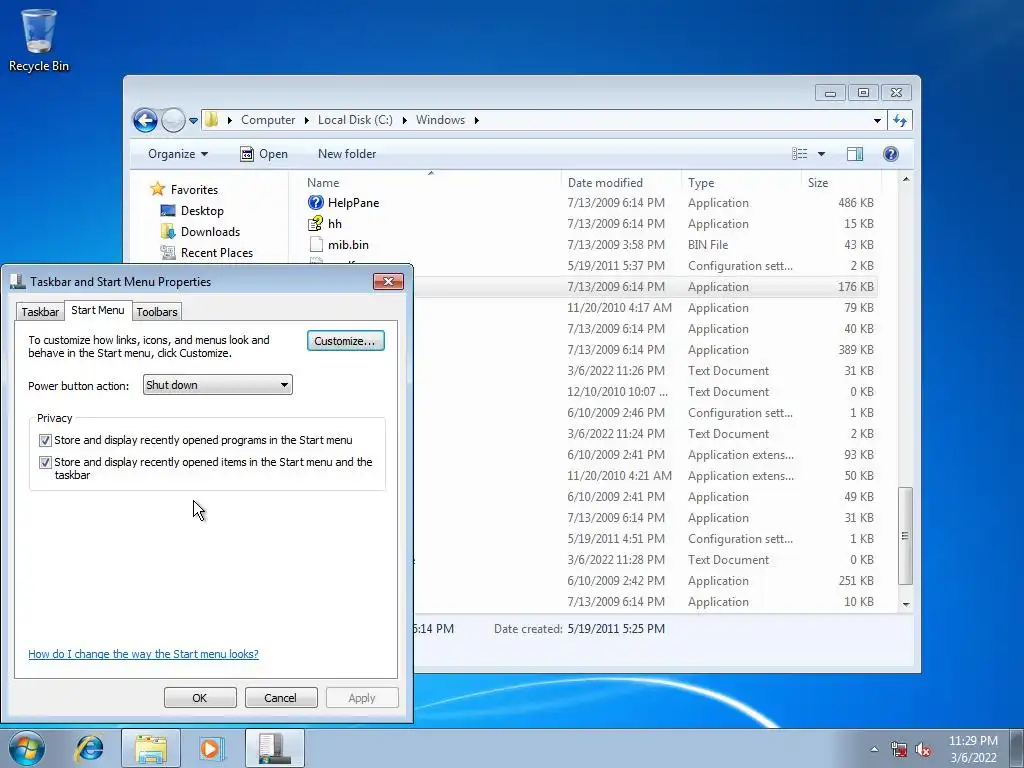The height and width of the screenshot is (768, 1024).
Task: Select the 251 KB Application row
Action: (646, 581)
